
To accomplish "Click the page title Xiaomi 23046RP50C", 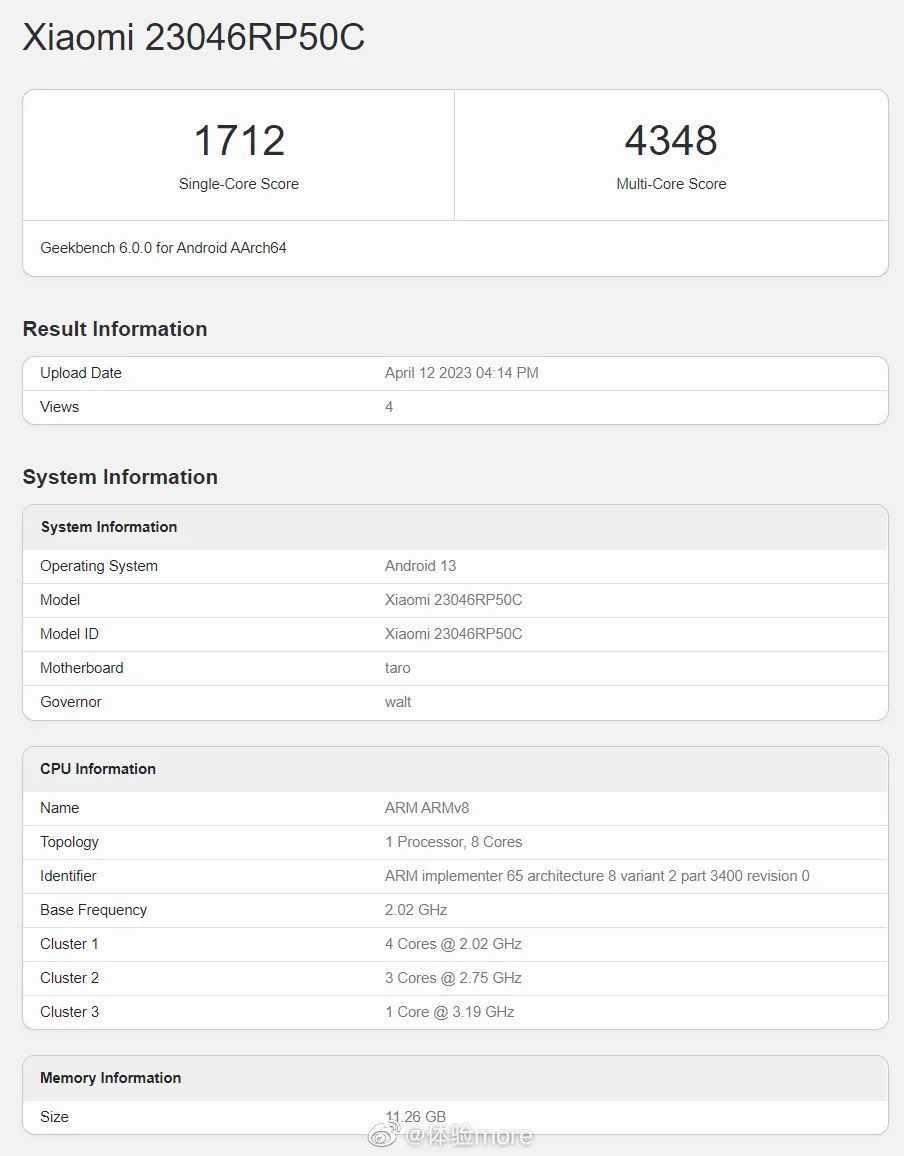I will tap(194, 37).
